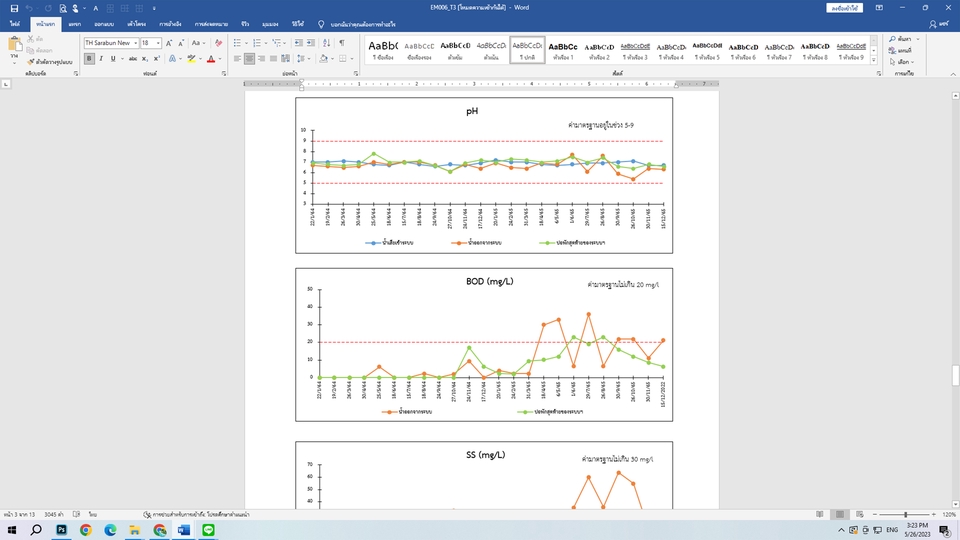Save the document from quick access toolbar
The height and width of the screenshot is (540, 960).
click(14, 8)
